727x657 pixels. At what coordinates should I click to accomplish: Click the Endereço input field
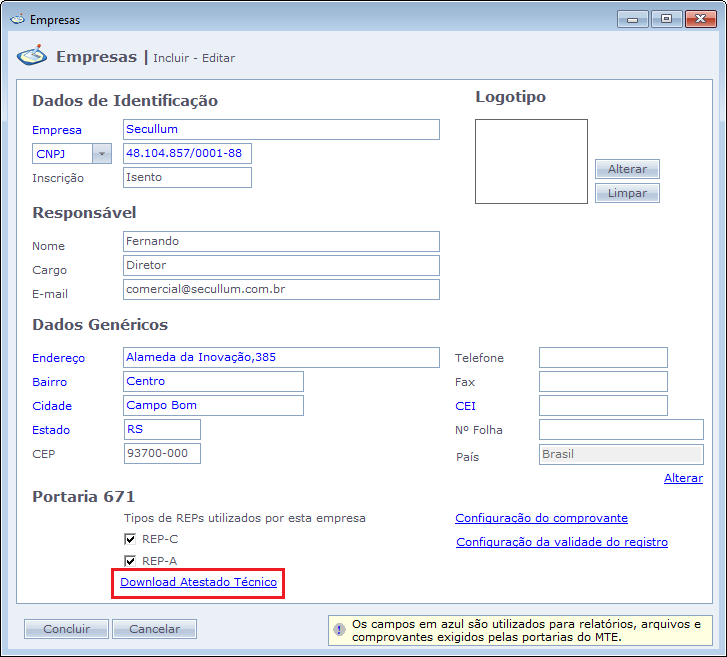coord(281,357)
